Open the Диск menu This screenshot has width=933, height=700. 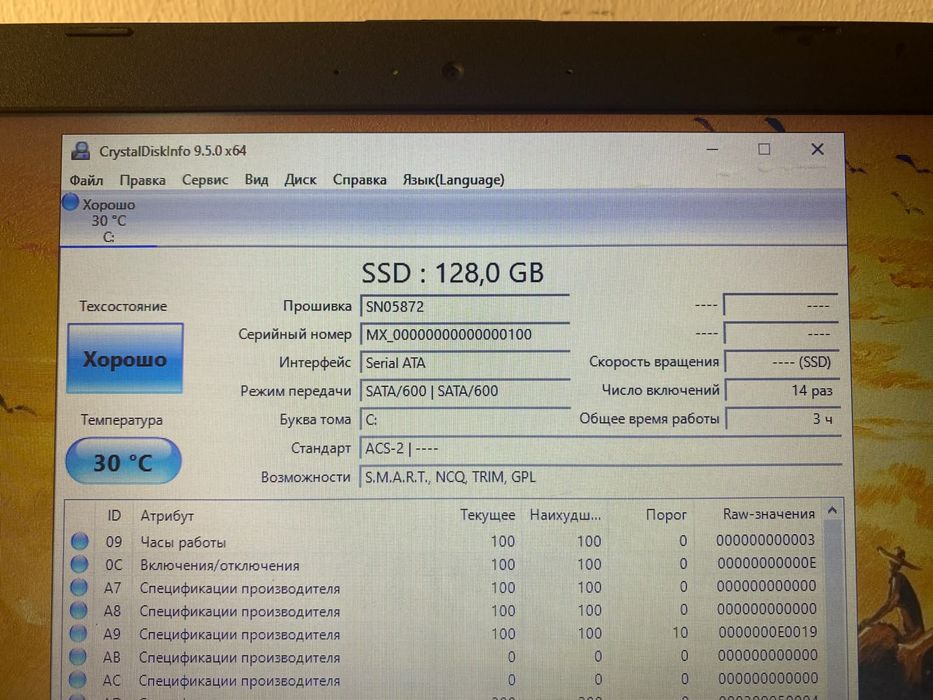coord(300,180)
